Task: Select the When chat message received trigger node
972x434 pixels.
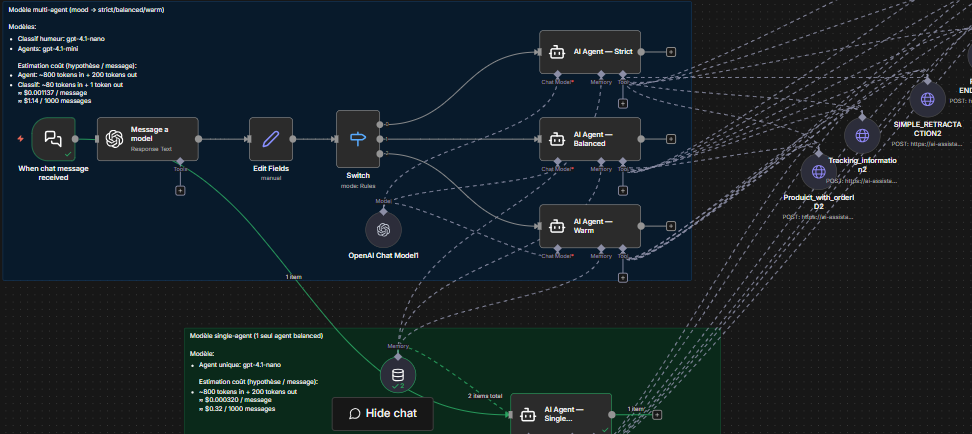Action: [53, 139]
